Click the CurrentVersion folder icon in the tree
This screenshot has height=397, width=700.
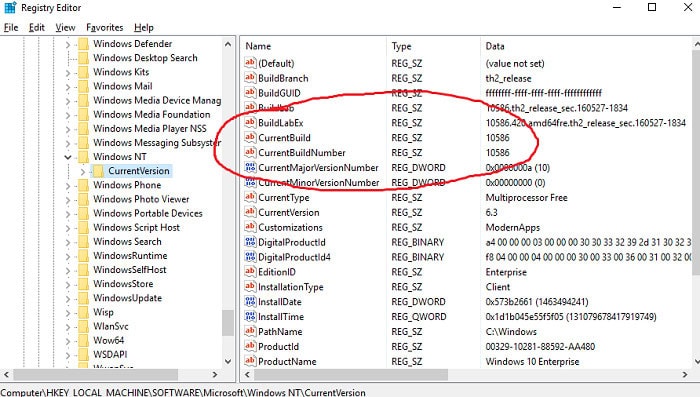[99, 171]
